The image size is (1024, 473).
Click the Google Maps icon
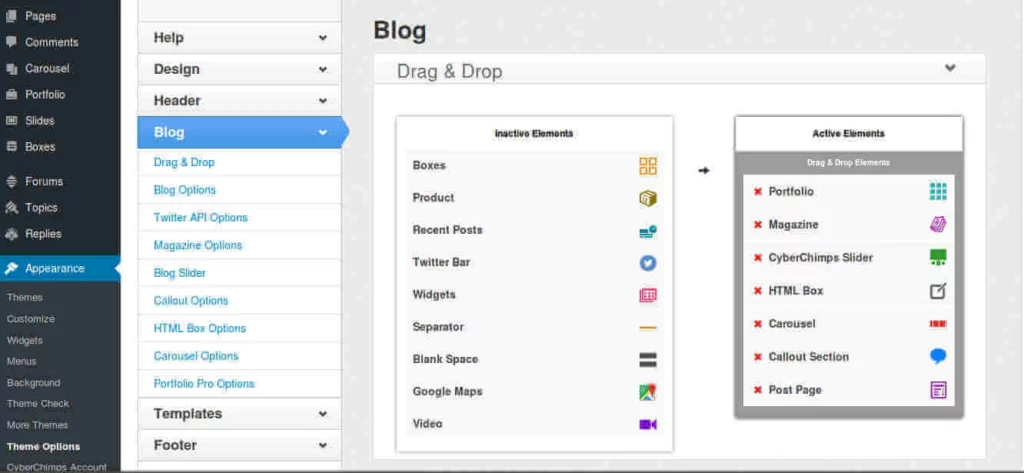click(x=648, y=392)
